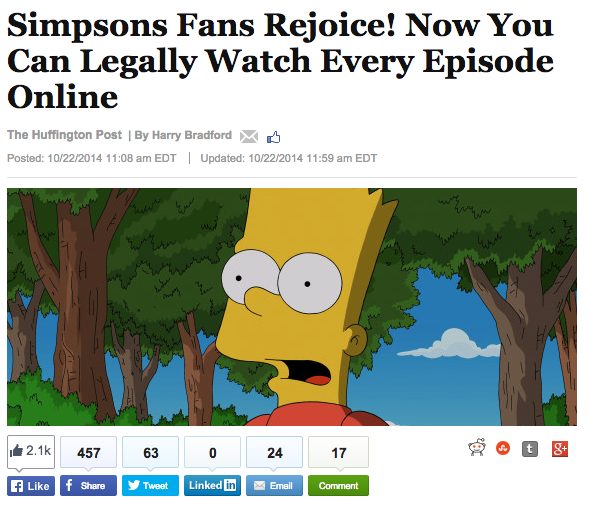Click the blue Email share button
Image resolution: width=593 pixels, height=520 pixels.
click(274, 485)
